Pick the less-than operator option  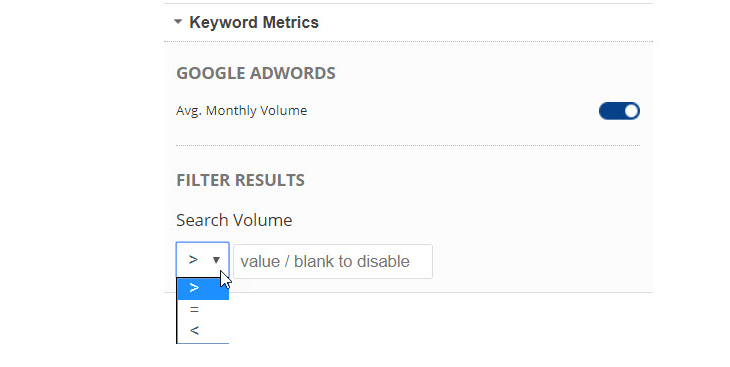203,331
